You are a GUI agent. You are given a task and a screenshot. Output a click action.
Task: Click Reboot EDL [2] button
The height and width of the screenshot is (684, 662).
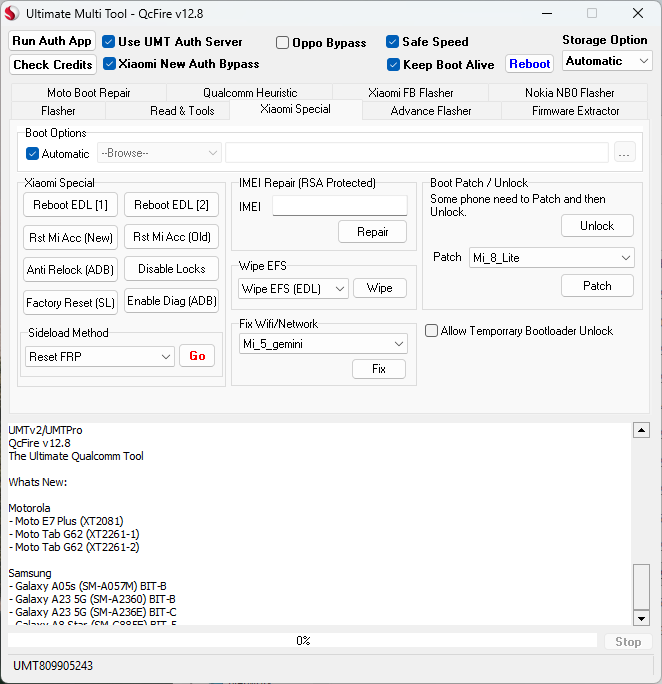171,205
